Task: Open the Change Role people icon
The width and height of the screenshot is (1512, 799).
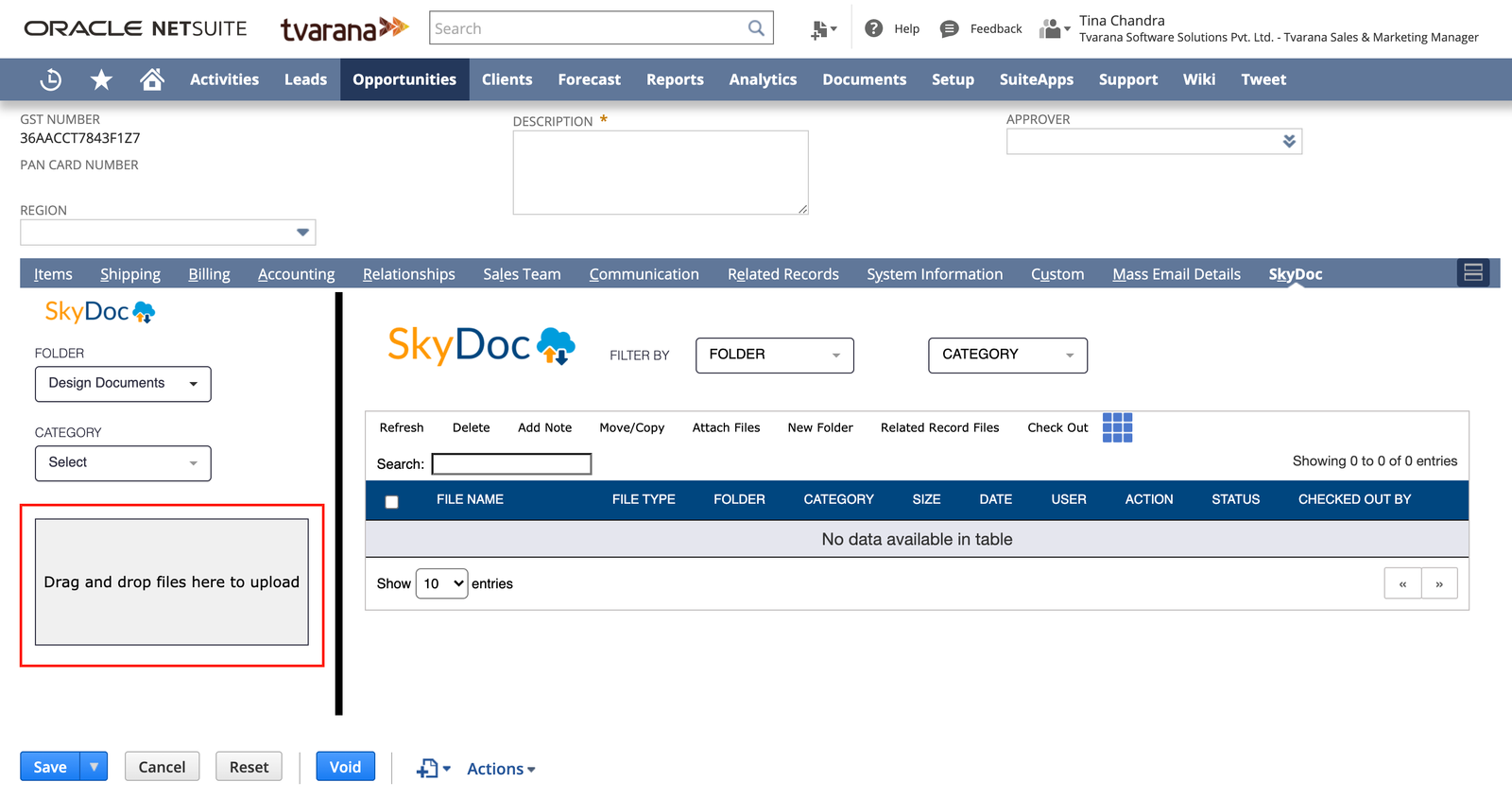Action: (x=1055, y=29)
